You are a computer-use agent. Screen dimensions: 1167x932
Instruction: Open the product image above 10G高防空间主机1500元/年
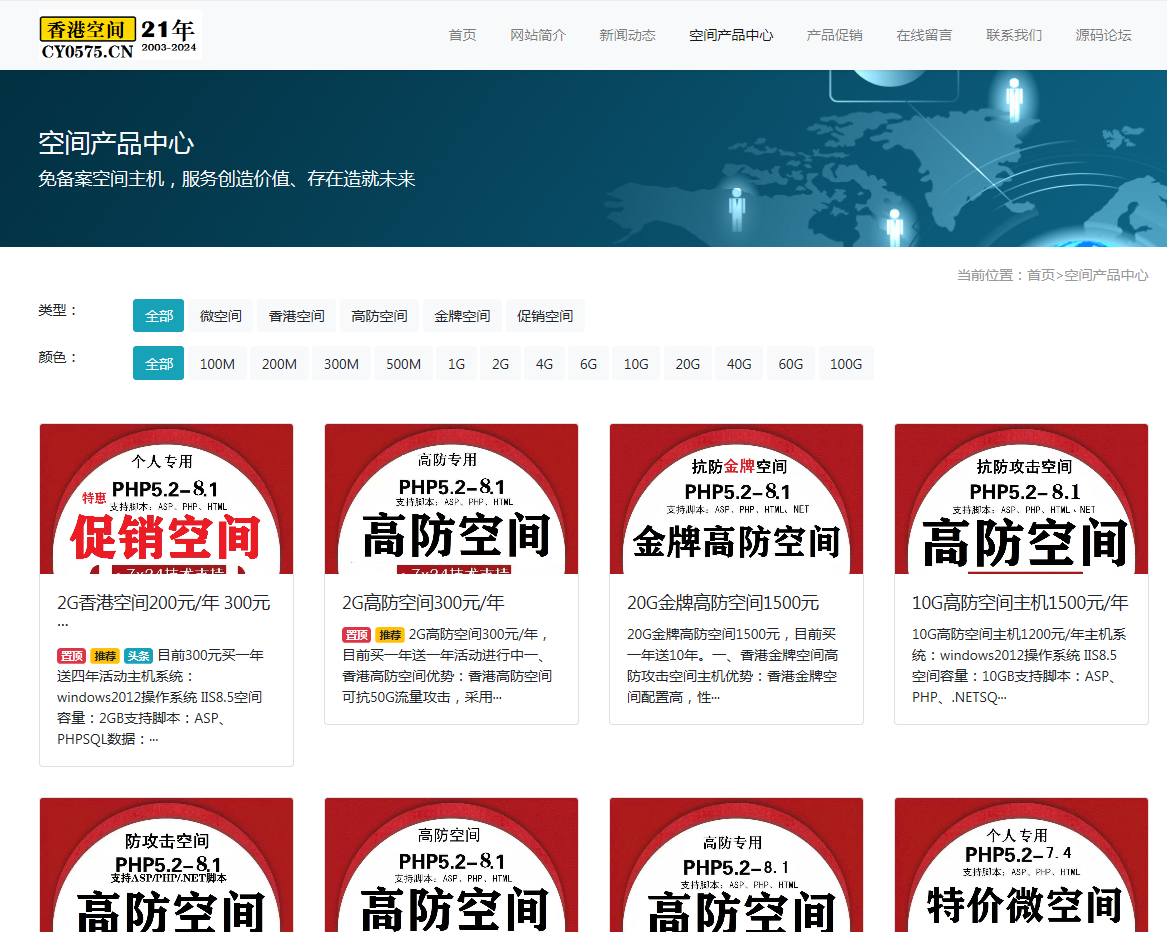[x=1021, y=499]
